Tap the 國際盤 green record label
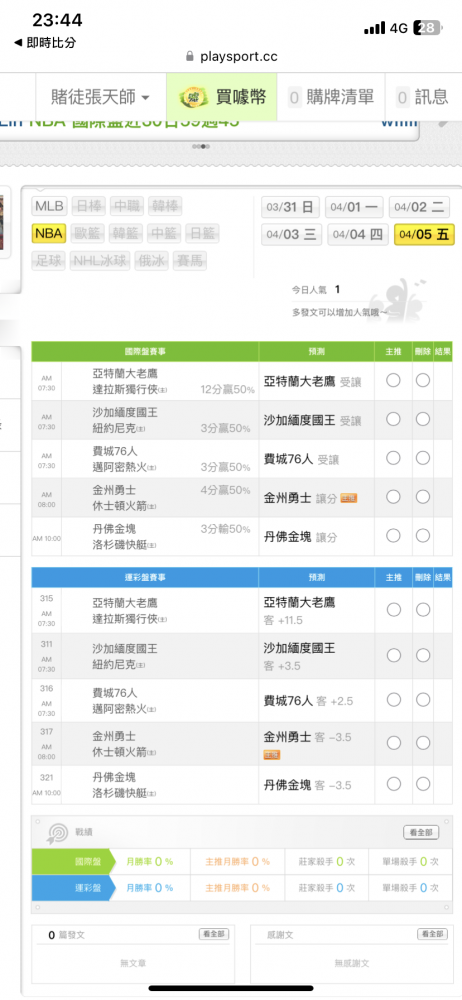The width and height of the screenshot is (462, 1000). [73, 862]
